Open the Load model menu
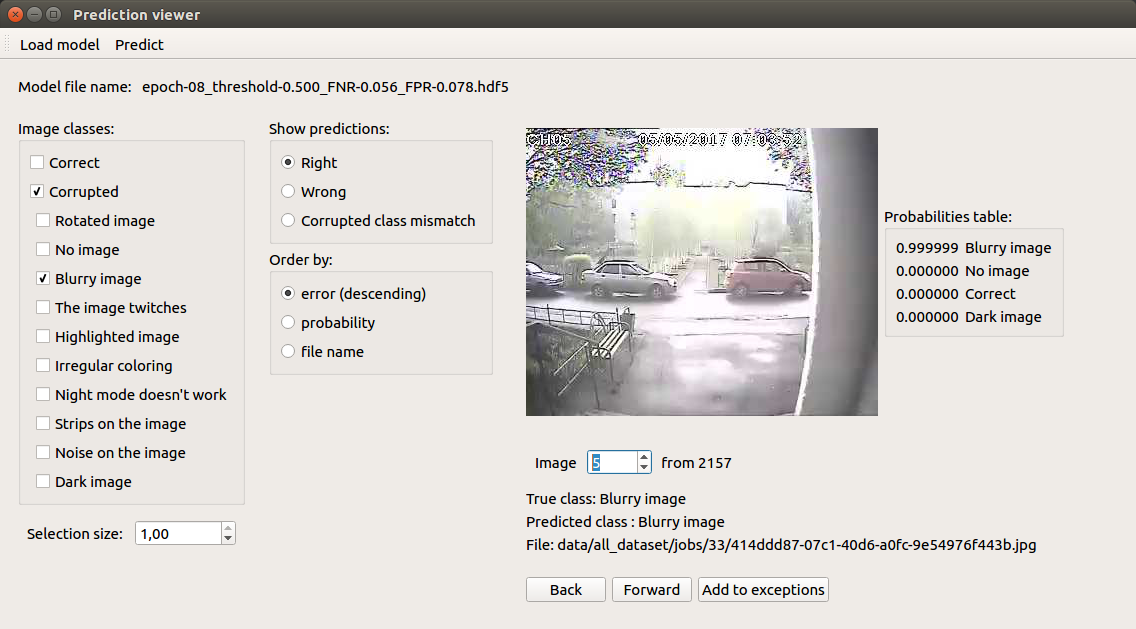 pyautogui.click(x=60, y=45)
